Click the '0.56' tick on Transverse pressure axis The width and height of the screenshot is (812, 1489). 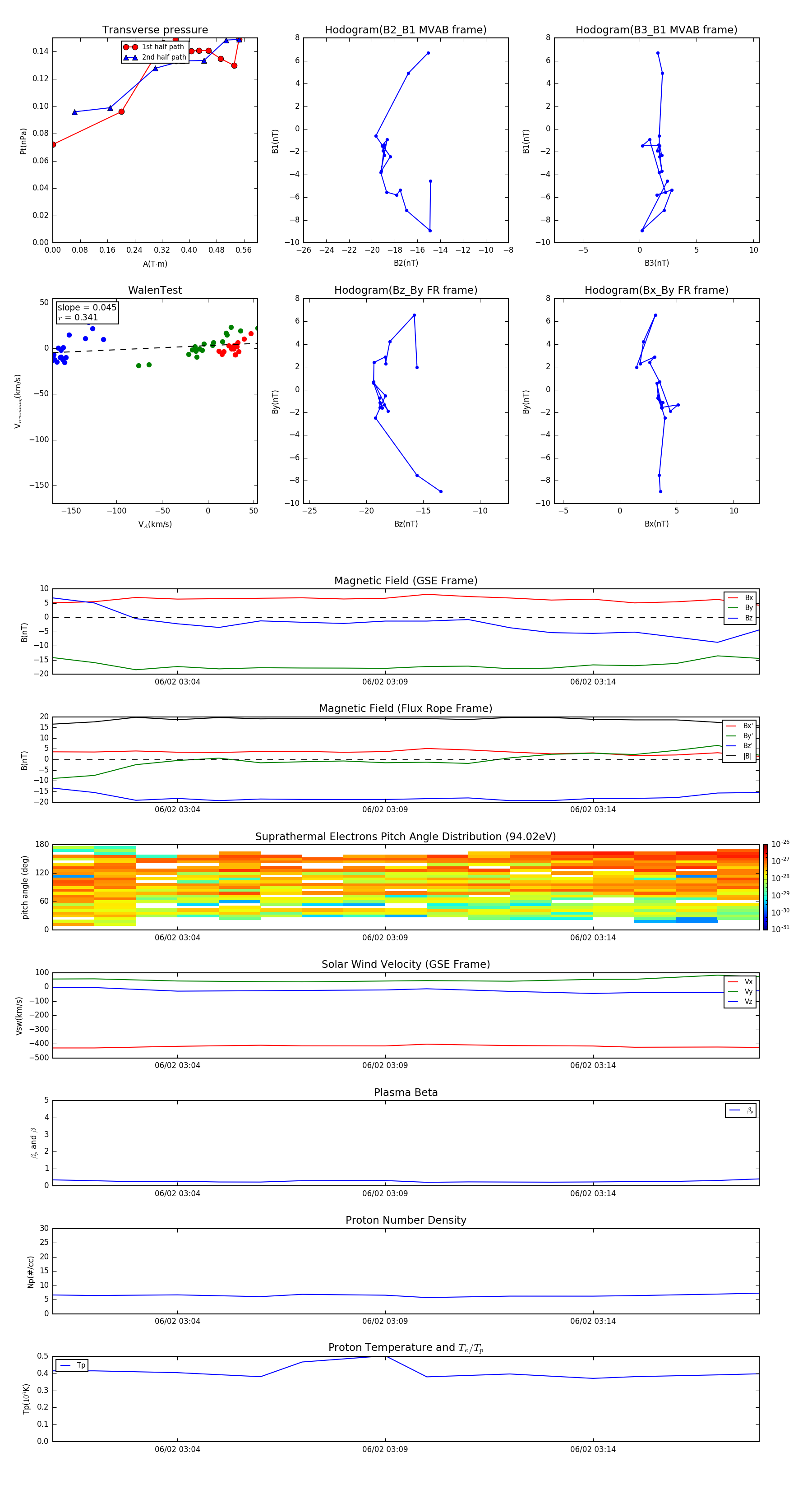click(x=243, y=250)
